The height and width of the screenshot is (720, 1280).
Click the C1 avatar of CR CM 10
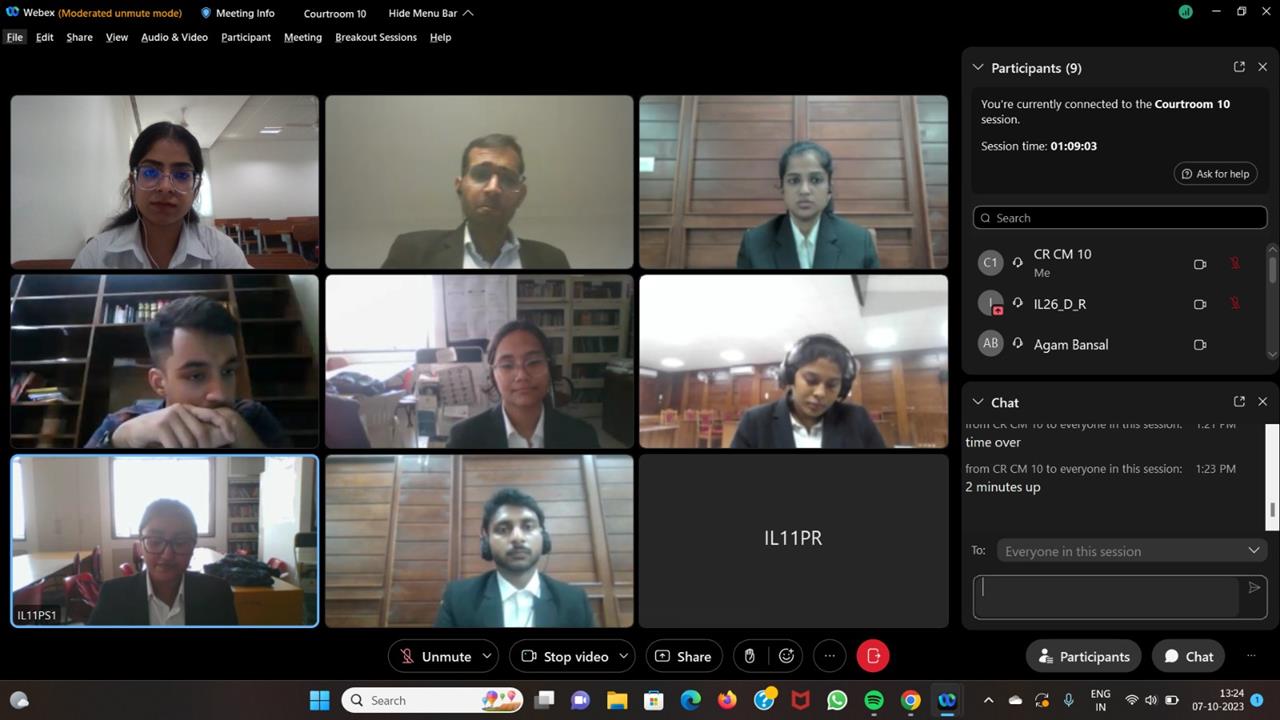(990, 263)
